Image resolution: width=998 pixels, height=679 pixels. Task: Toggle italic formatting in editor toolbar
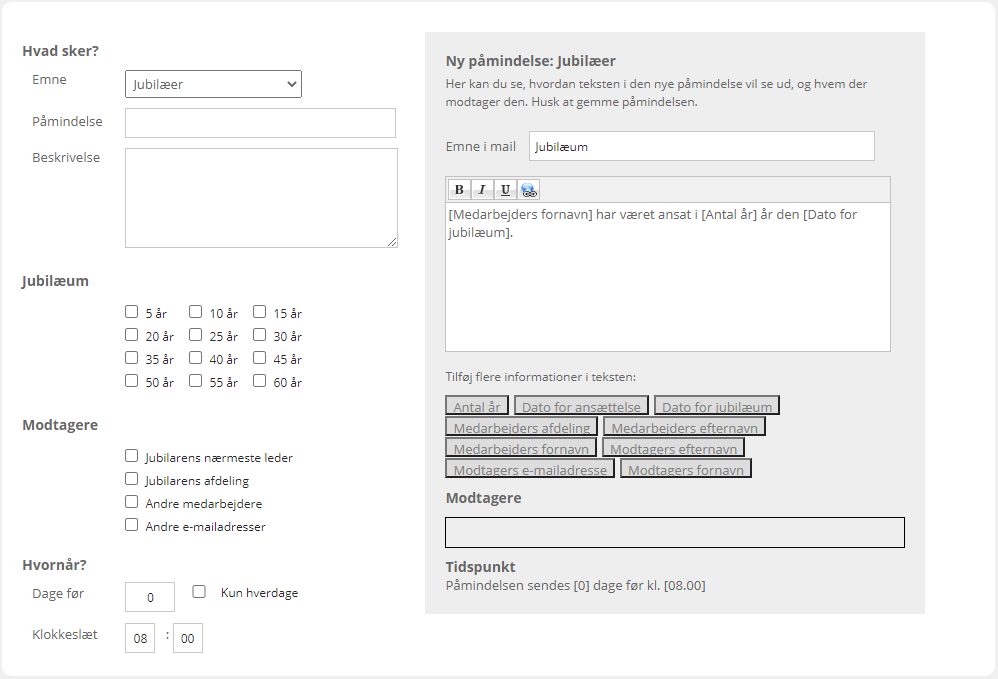[x=482, y=190]
